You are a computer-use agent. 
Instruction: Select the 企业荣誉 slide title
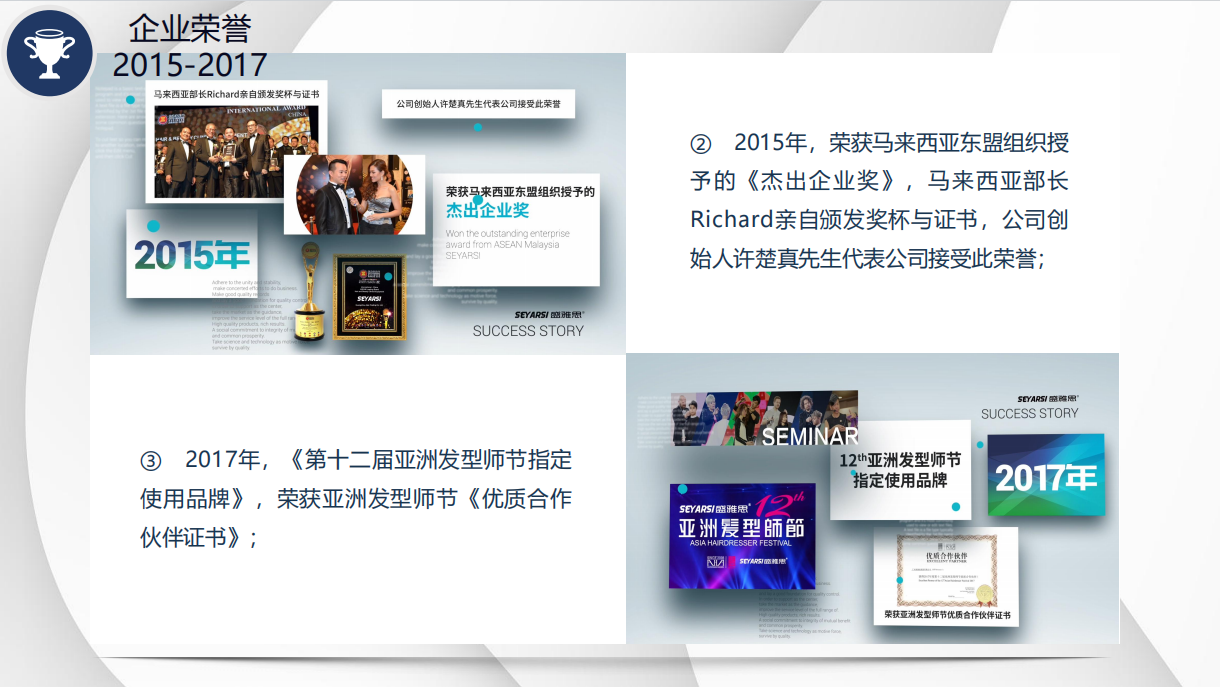pos(190,28)
